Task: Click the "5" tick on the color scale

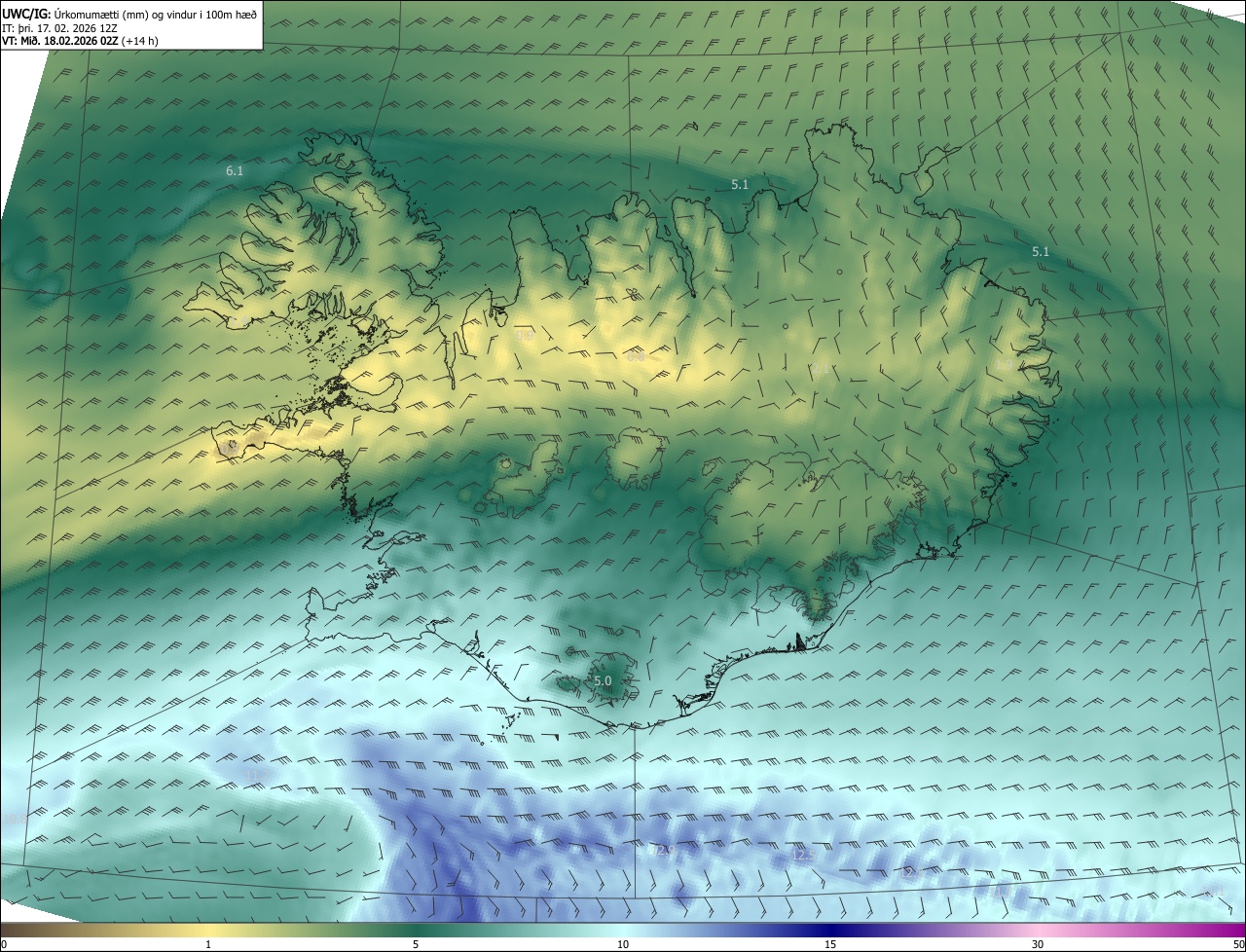Action: point(416,944)
